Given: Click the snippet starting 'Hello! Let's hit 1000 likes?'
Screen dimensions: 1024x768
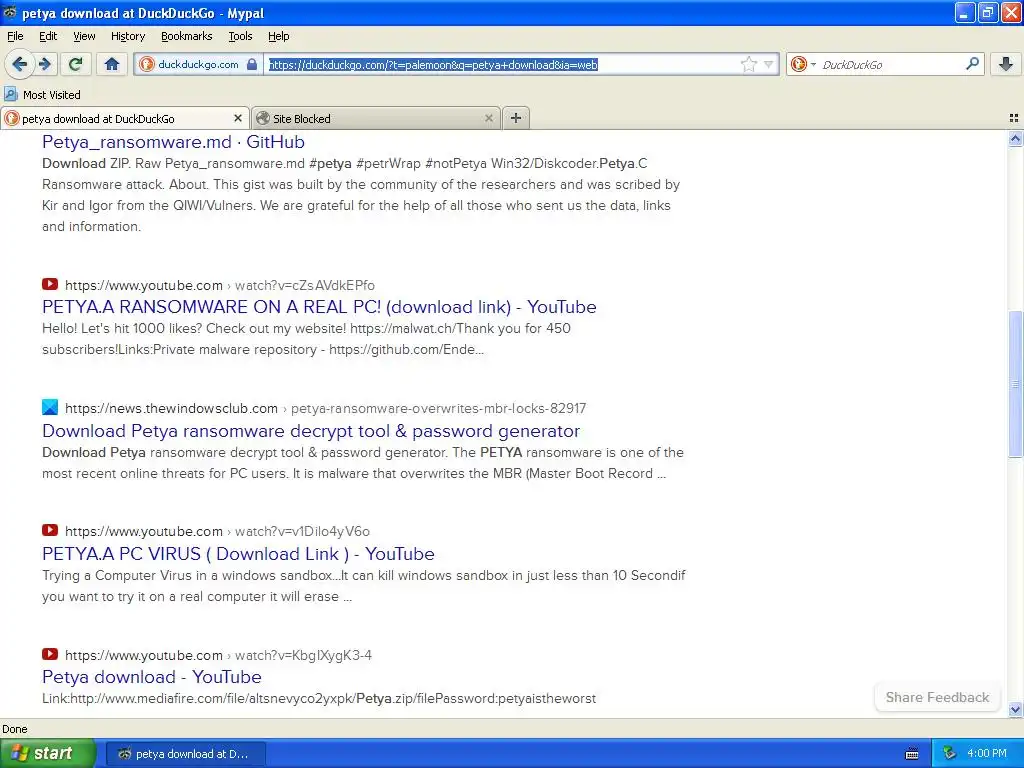Looking at the screenshot, I should pyautogui.click(x=306, y=339).
